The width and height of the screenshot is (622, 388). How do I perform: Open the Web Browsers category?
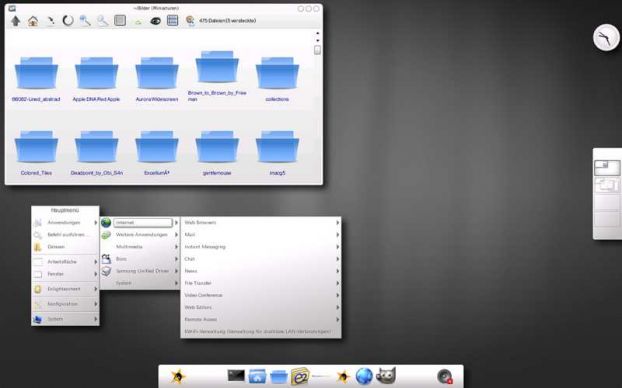coord(261,223)
